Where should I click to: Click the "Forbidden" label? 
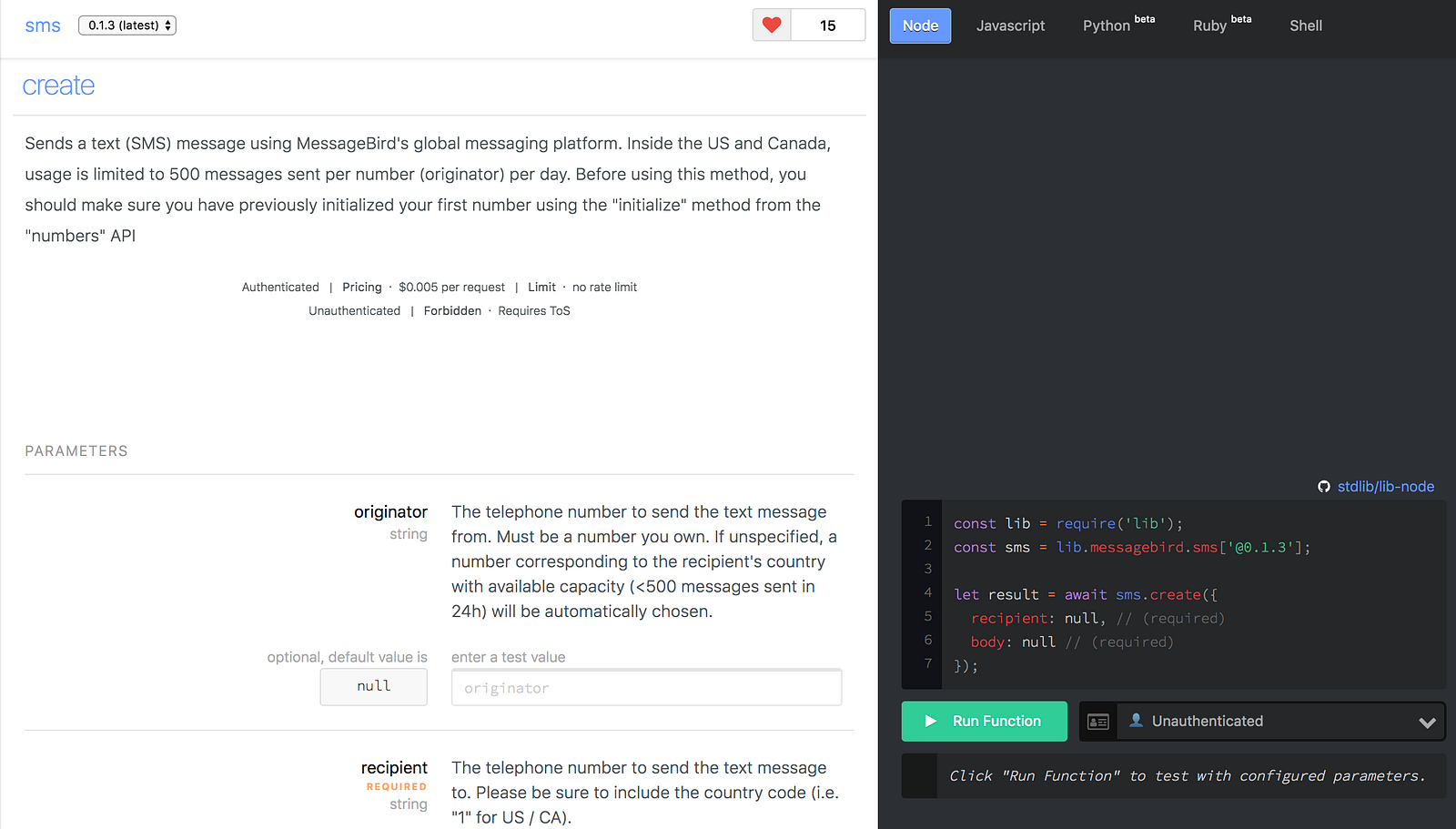point(452,311)
